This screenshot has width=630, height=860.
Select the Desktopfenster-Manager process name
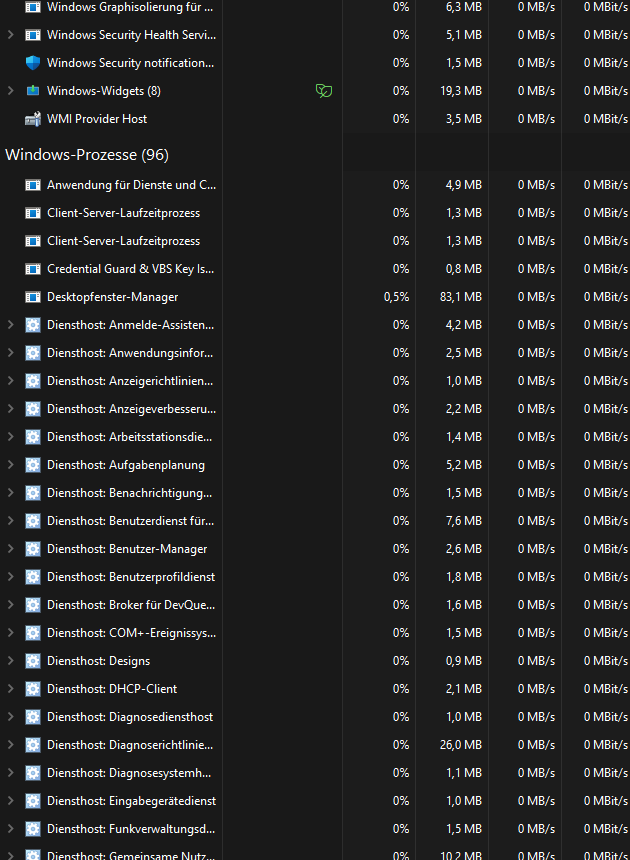coord(112,297)
